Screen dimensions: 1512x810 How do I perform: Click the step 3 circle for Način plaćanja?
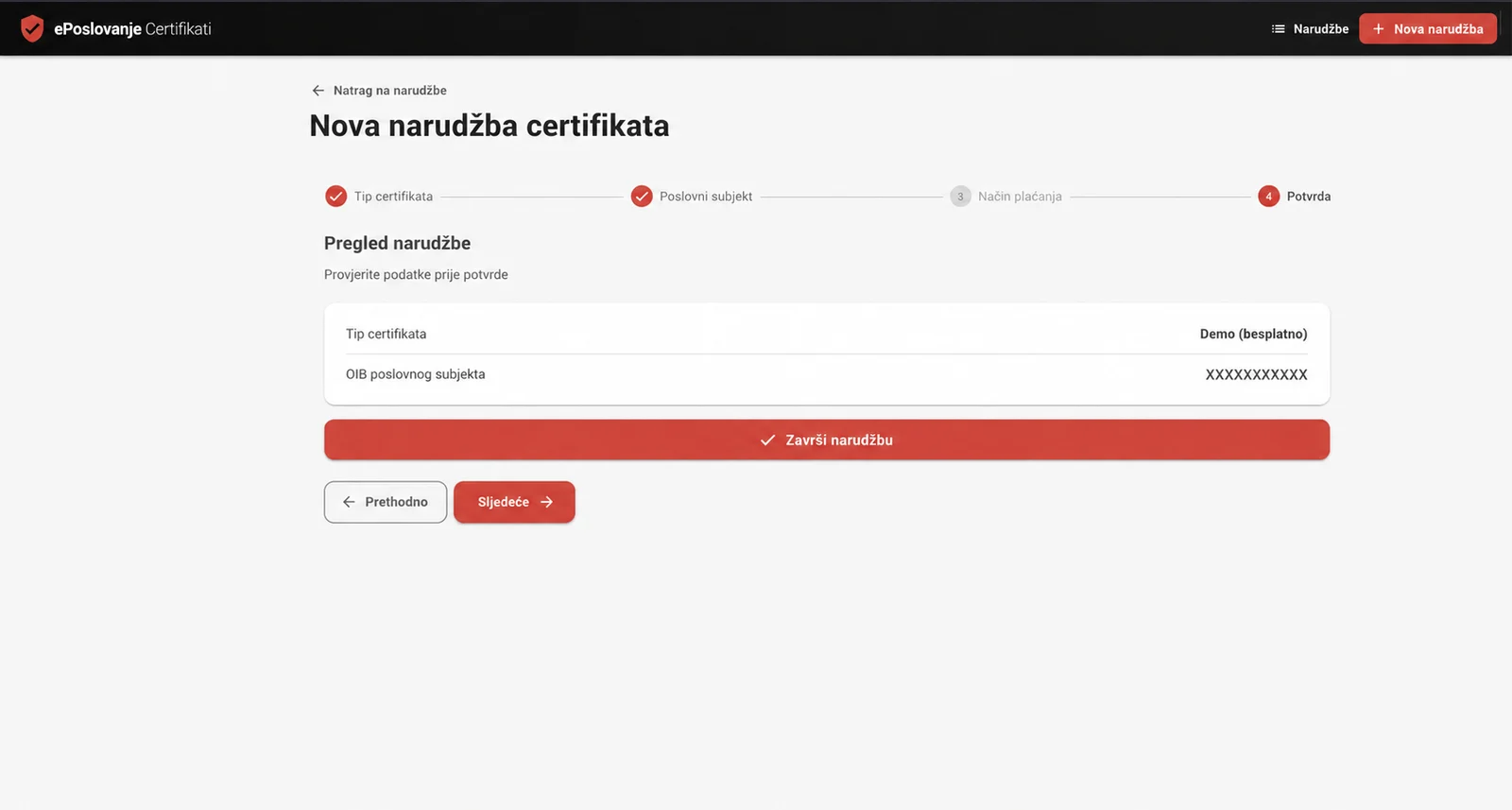[960, 196]
